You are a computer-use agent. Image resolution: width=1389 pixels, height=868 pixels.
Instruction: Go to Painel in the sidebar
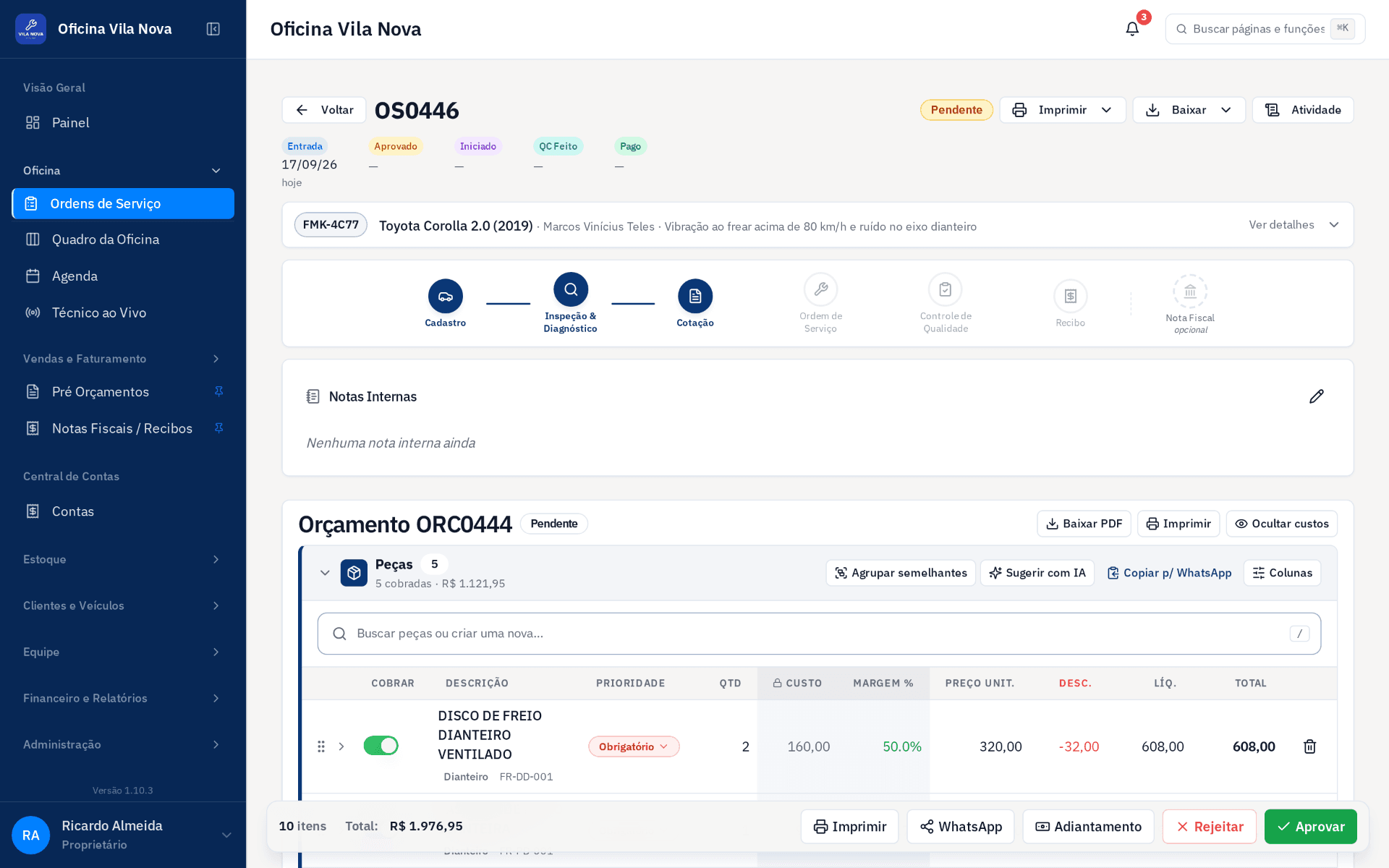123,123
